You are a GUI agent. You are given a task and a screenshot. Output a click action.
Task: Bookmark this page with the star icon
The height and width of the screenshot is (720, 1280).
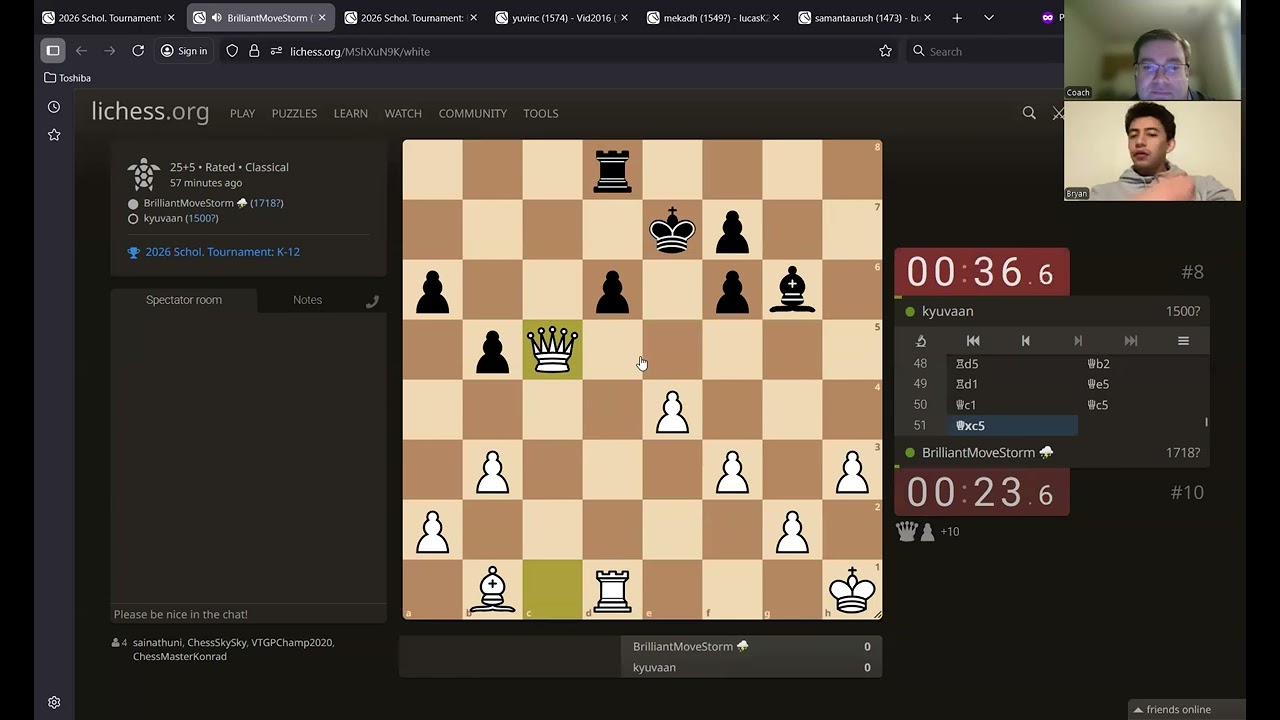[x=885, y=51]
